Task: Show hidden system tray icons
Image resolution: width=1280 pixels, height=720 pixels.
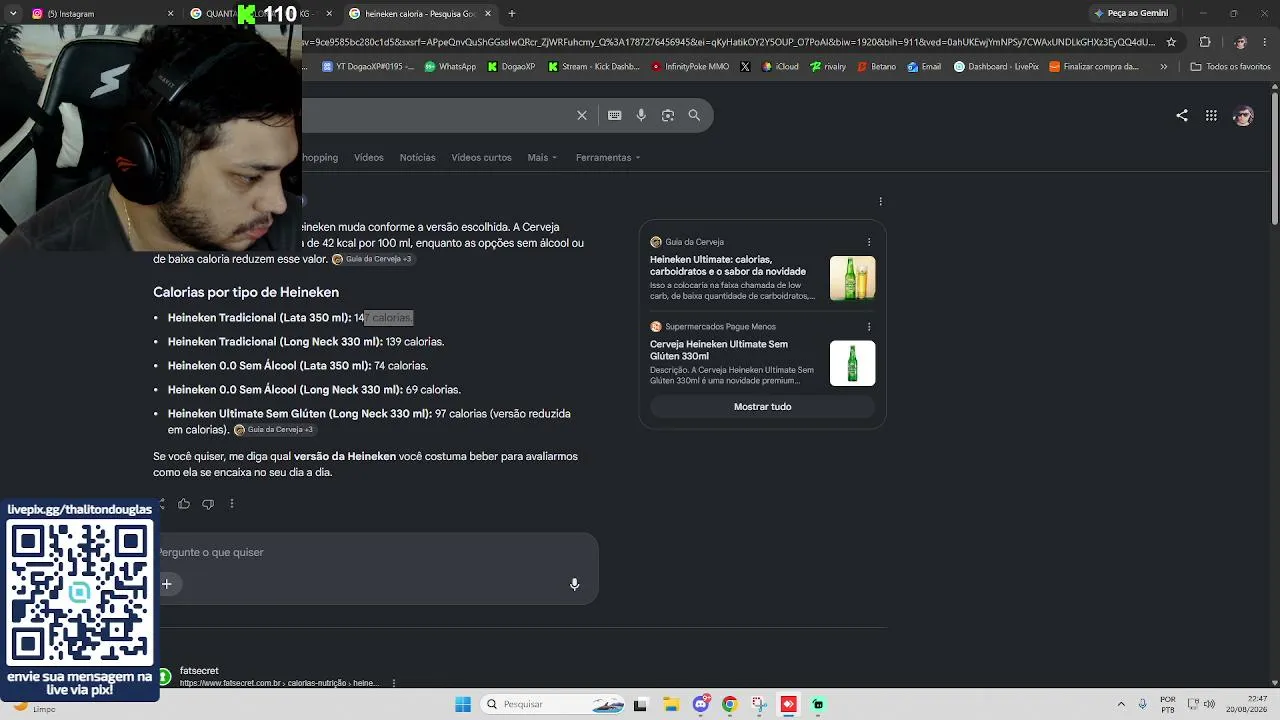Action: 1121,704
